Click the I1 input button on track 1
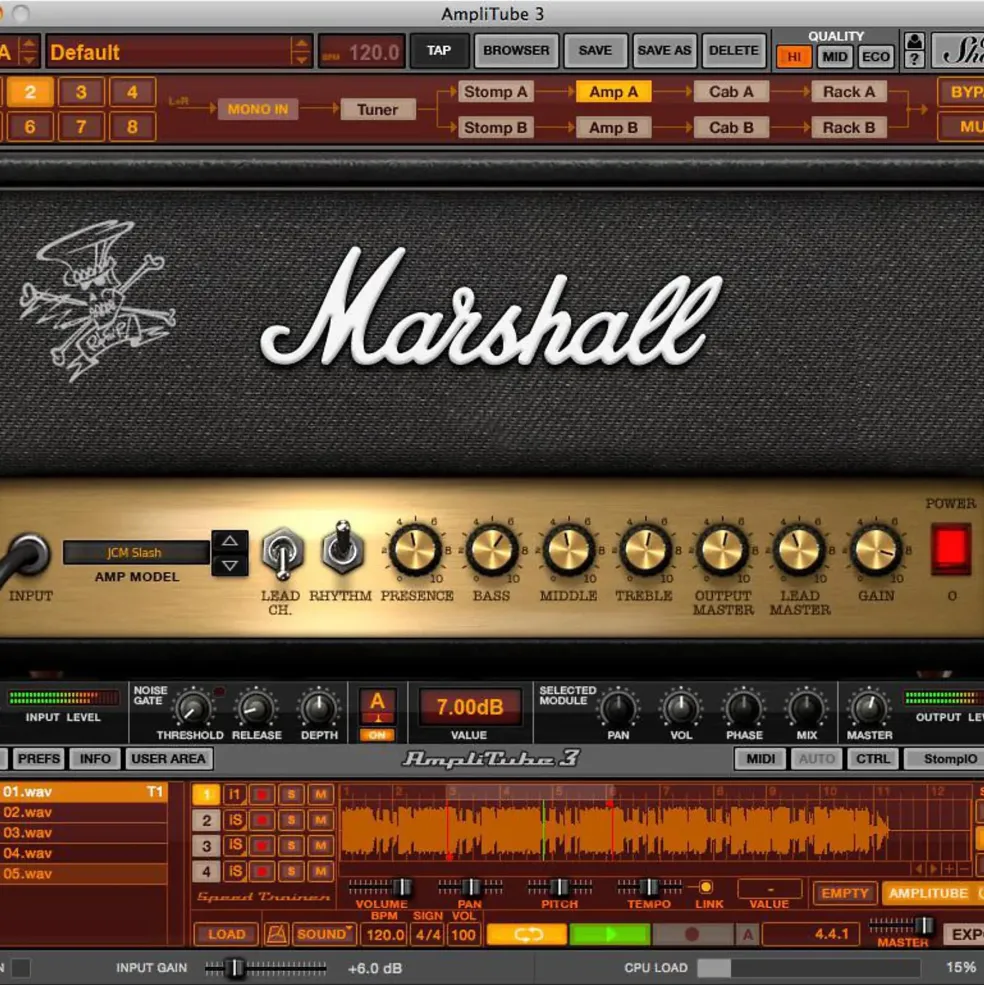This screenshot has width=984, height=985. click(234, 795)
